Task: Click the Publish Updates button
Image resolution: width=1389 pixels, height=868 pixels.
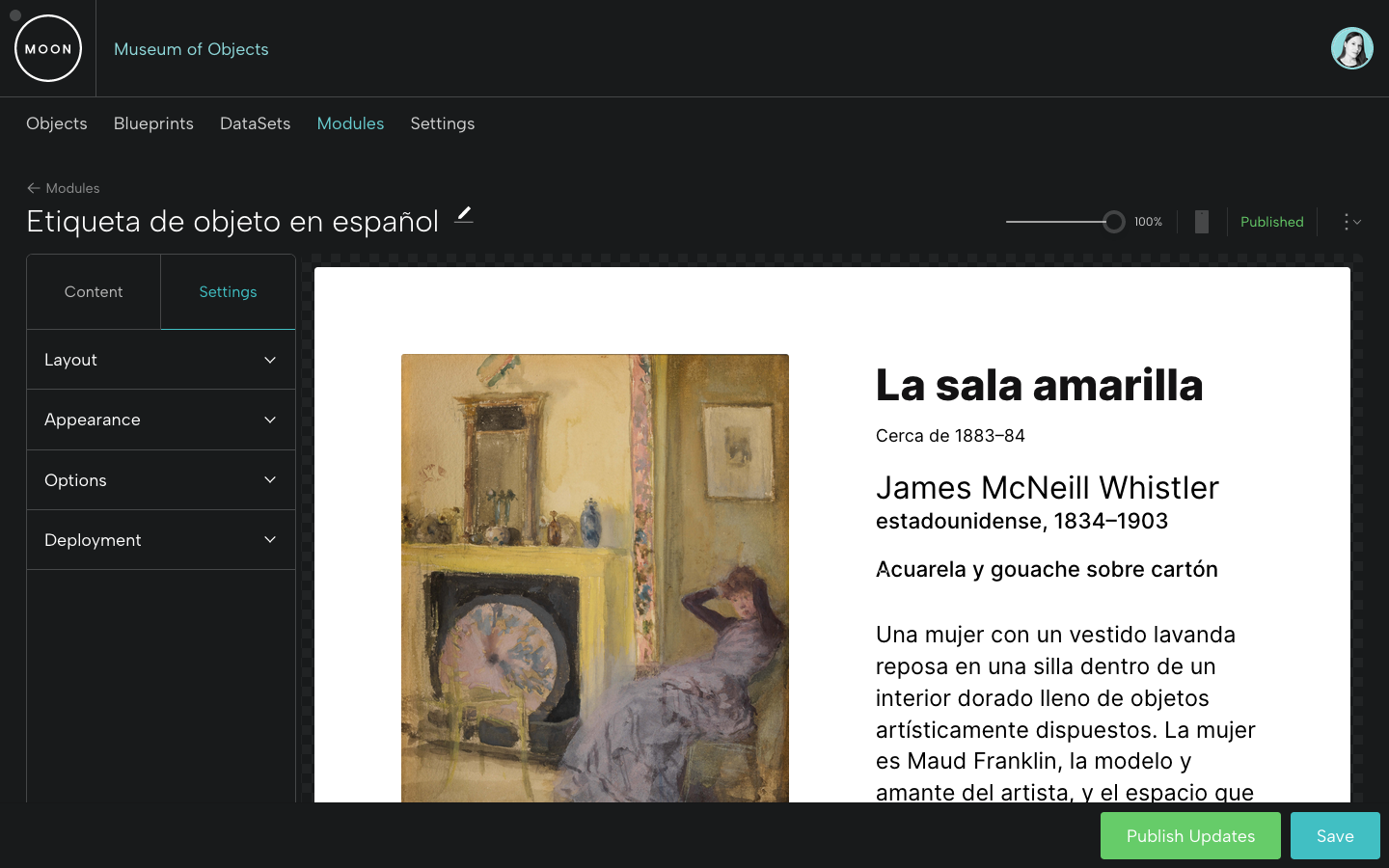Action: [1190, 836]
